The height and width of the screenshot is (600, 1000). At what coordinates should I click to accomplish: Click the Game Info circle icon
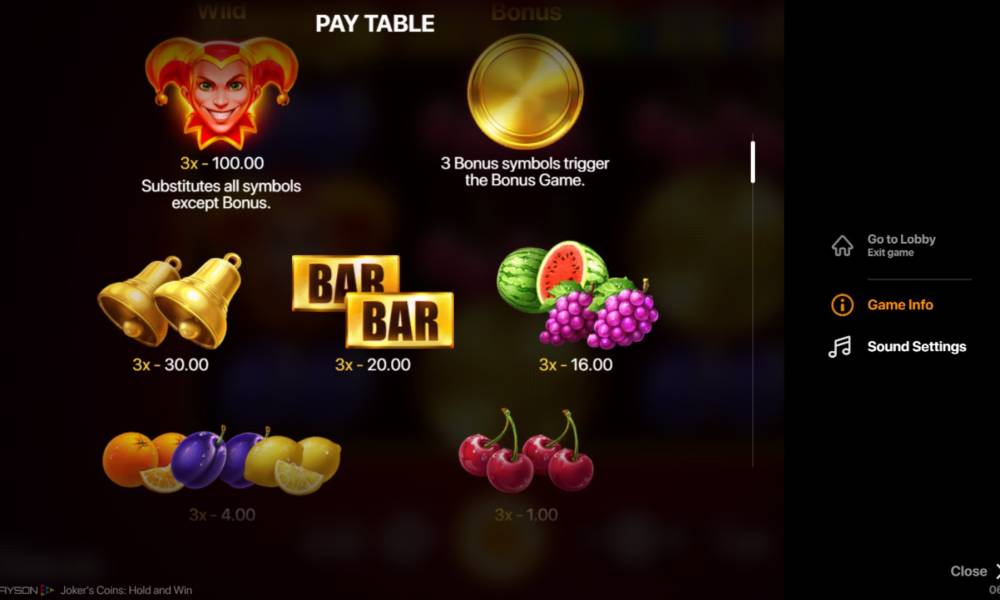(842, 305)
